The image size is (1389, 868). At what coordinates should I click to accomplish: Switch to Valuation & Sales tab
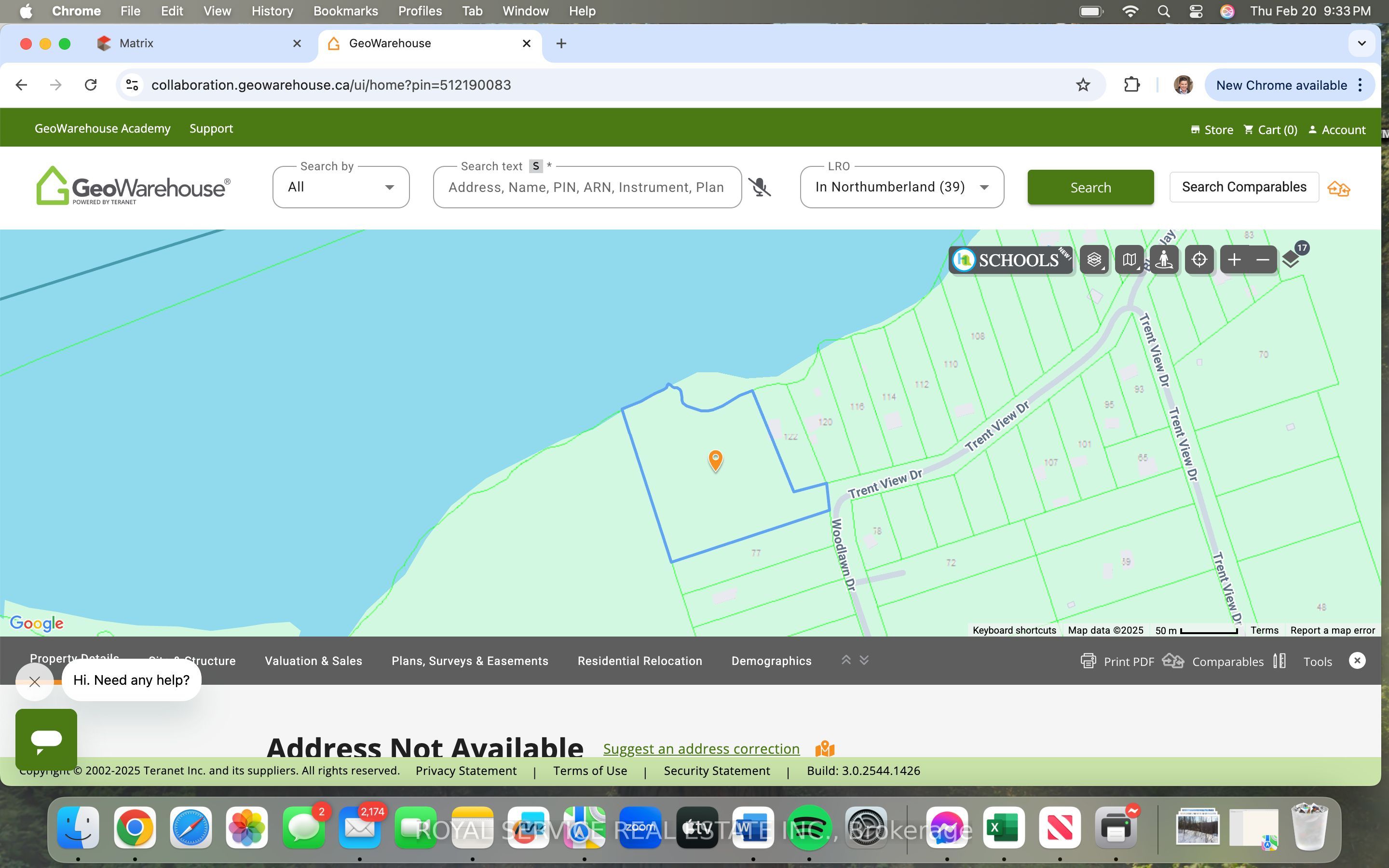(x=313, y=661)
